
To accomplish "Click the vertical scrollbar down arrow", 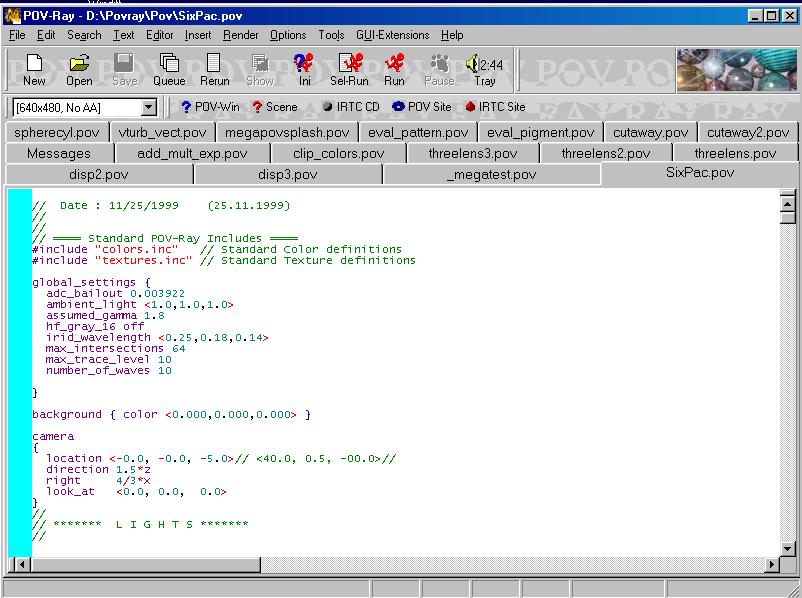I will click(x=786, y=548).
